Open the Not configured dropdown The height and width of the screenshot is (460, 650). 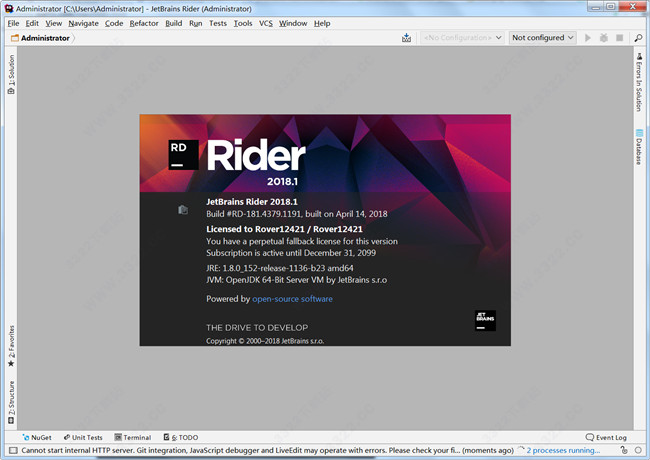543,38
